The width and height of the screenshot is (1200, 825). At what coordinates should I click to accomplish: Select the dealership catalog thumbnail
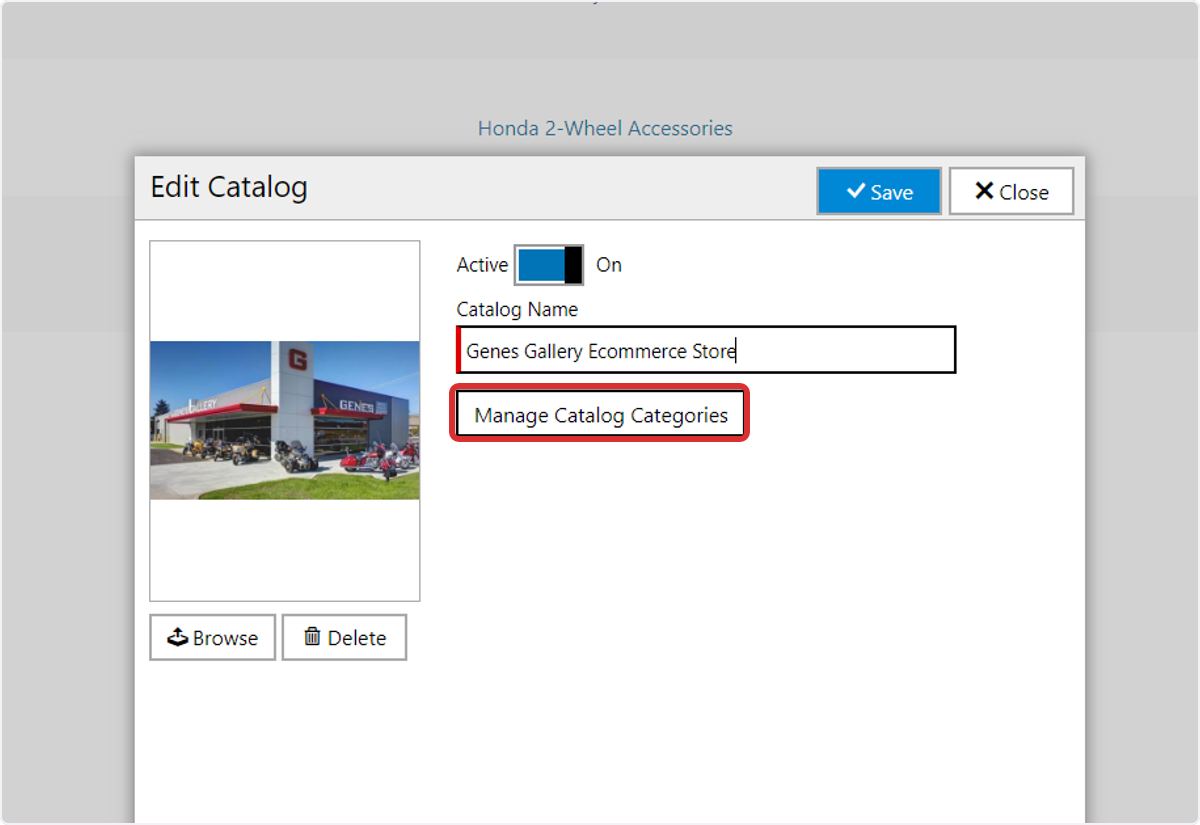[x=285, y=420]
